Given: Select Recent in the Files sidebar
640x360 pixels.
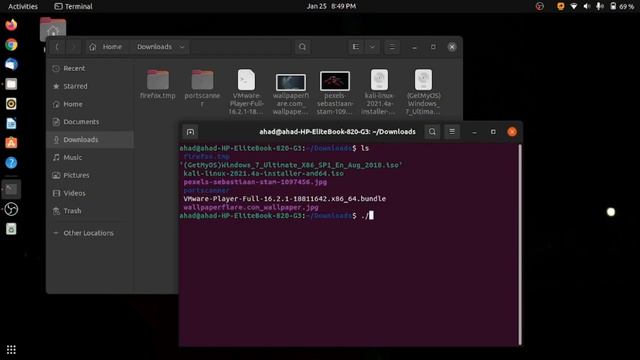Looking at the screenshot, I should pos(90,69).
